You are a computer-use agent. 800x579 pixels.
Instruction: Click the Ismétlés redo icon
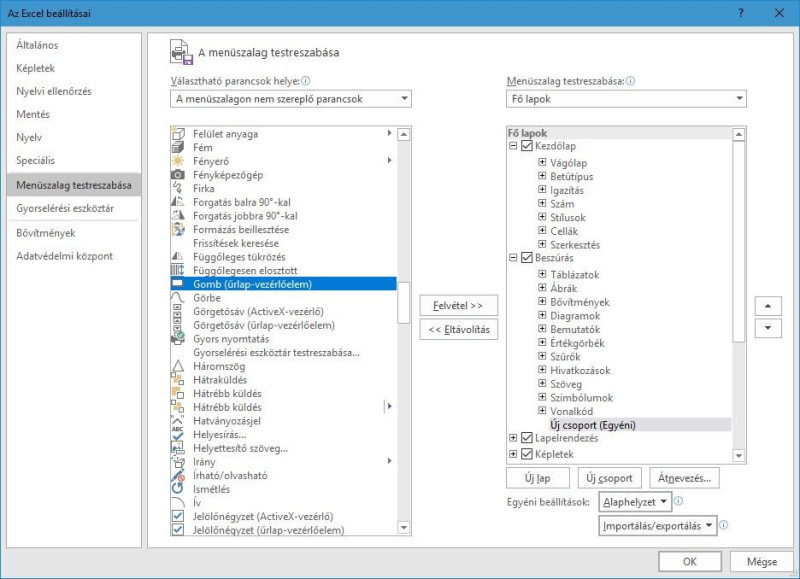178,489
